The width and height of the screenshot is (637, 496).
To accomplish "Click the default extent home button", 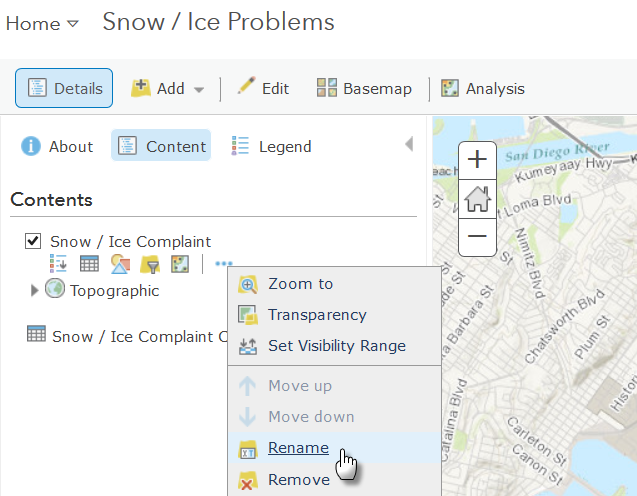I will pyautogui.click(x=477, y=198).
